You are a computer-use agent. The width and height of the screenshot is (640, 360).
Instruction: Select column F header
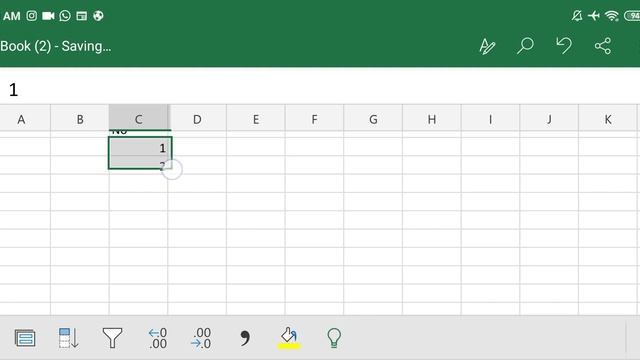tap(314, 119)
